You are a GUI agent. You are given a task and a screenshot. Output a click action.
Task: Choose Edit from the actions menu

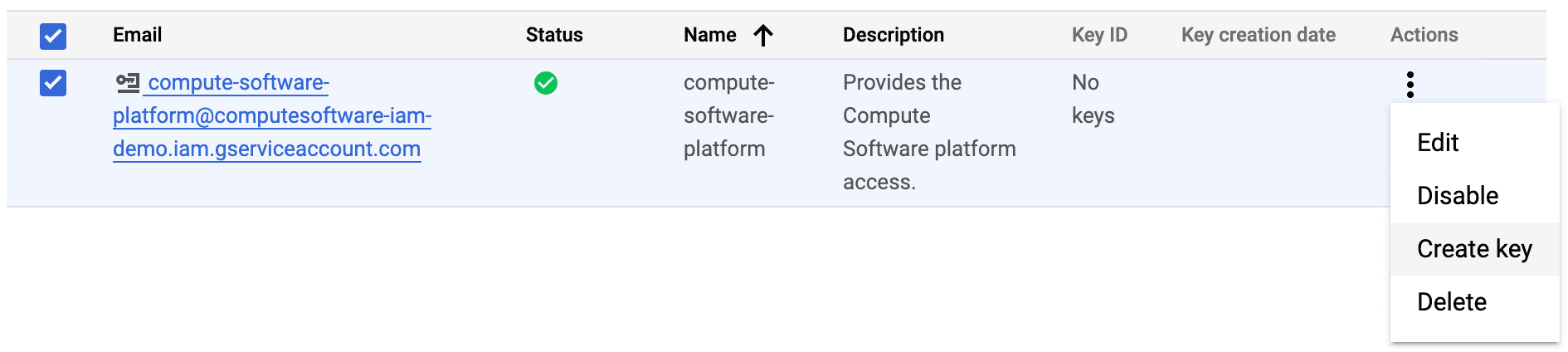point(1438,143)
